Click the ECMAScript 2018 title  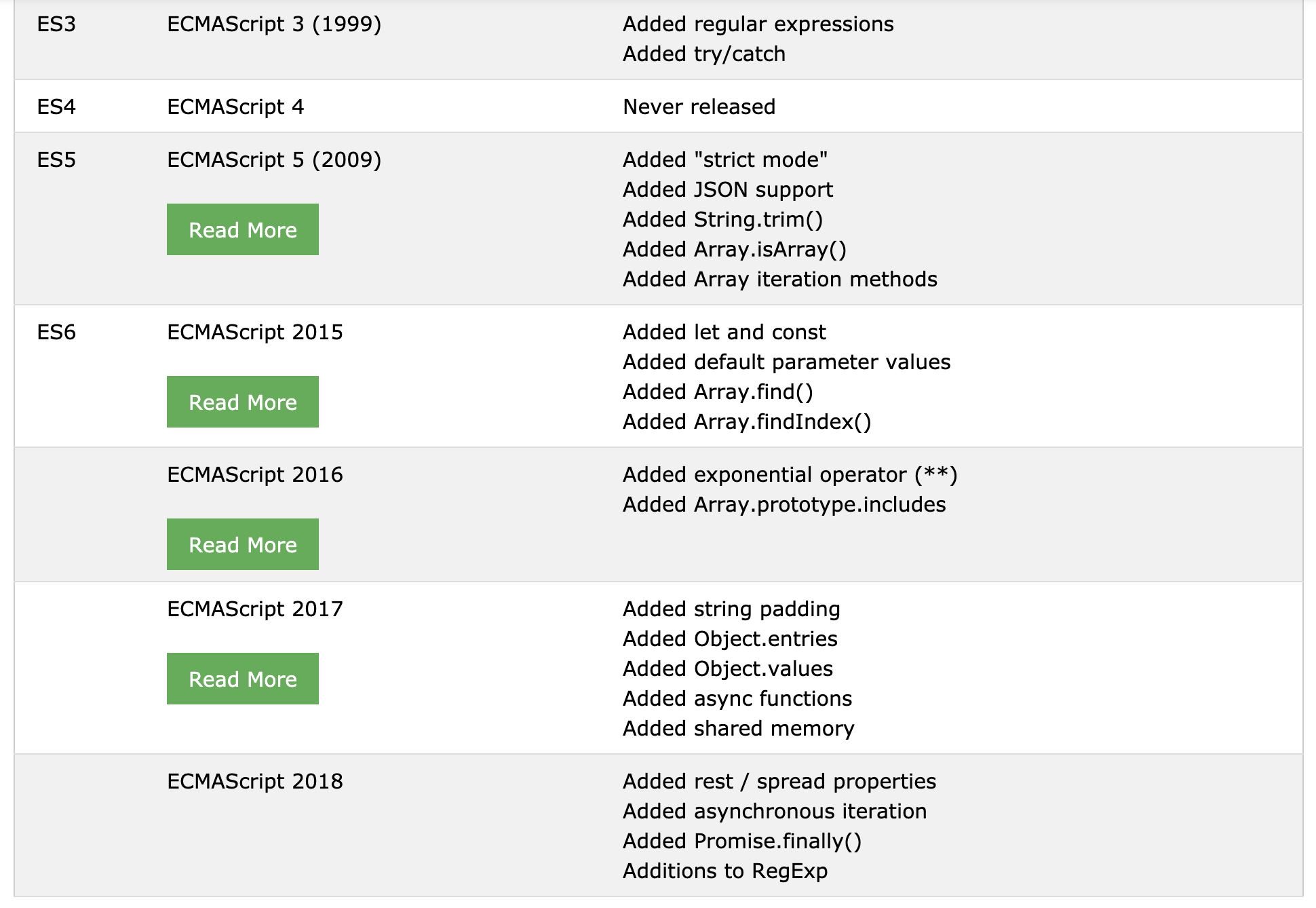click(x=254, y=782)
